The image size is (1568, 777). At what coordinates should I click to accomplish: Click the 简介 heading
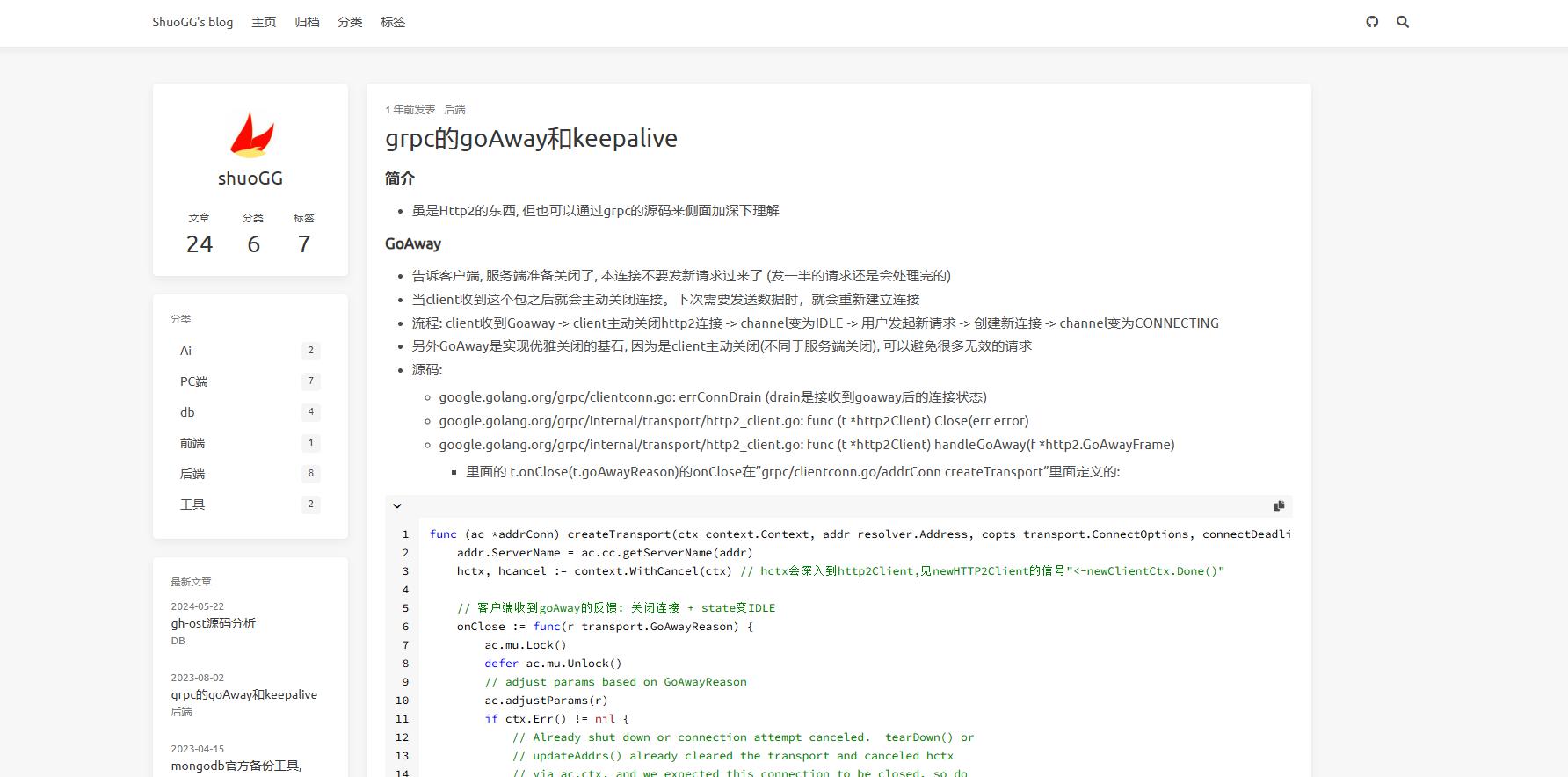[400, 178]
